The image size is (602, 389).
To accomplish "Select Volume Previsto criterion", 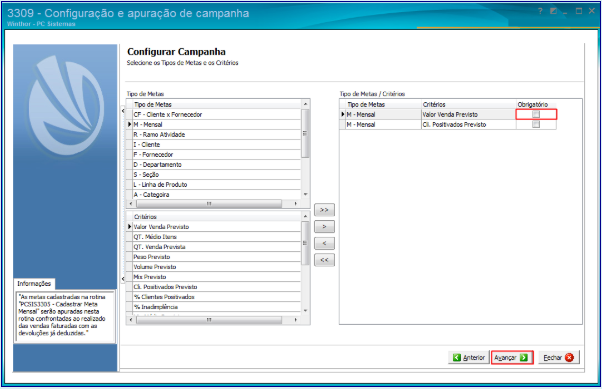I will coord(217,267).
